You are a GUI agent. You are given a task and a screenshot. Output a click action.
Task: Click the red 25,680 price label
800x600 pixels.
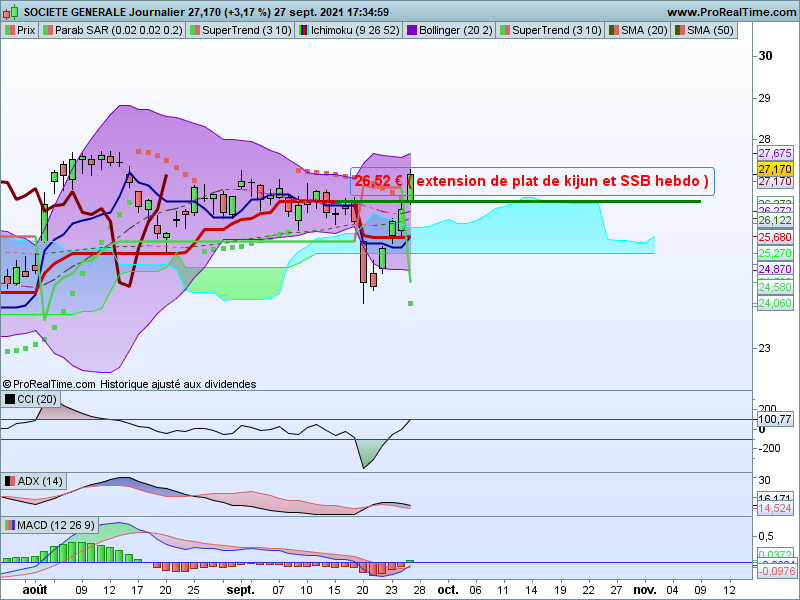tap(774, 237)
